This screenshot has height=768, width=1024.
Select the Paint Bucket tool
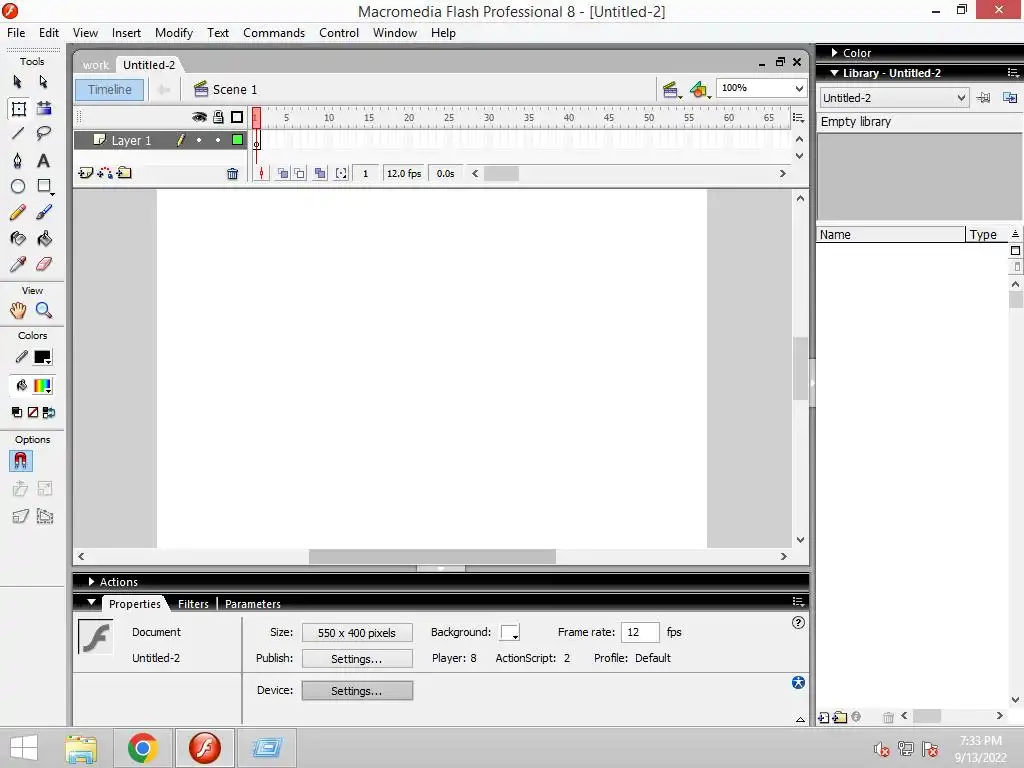[x=44, y=238]
